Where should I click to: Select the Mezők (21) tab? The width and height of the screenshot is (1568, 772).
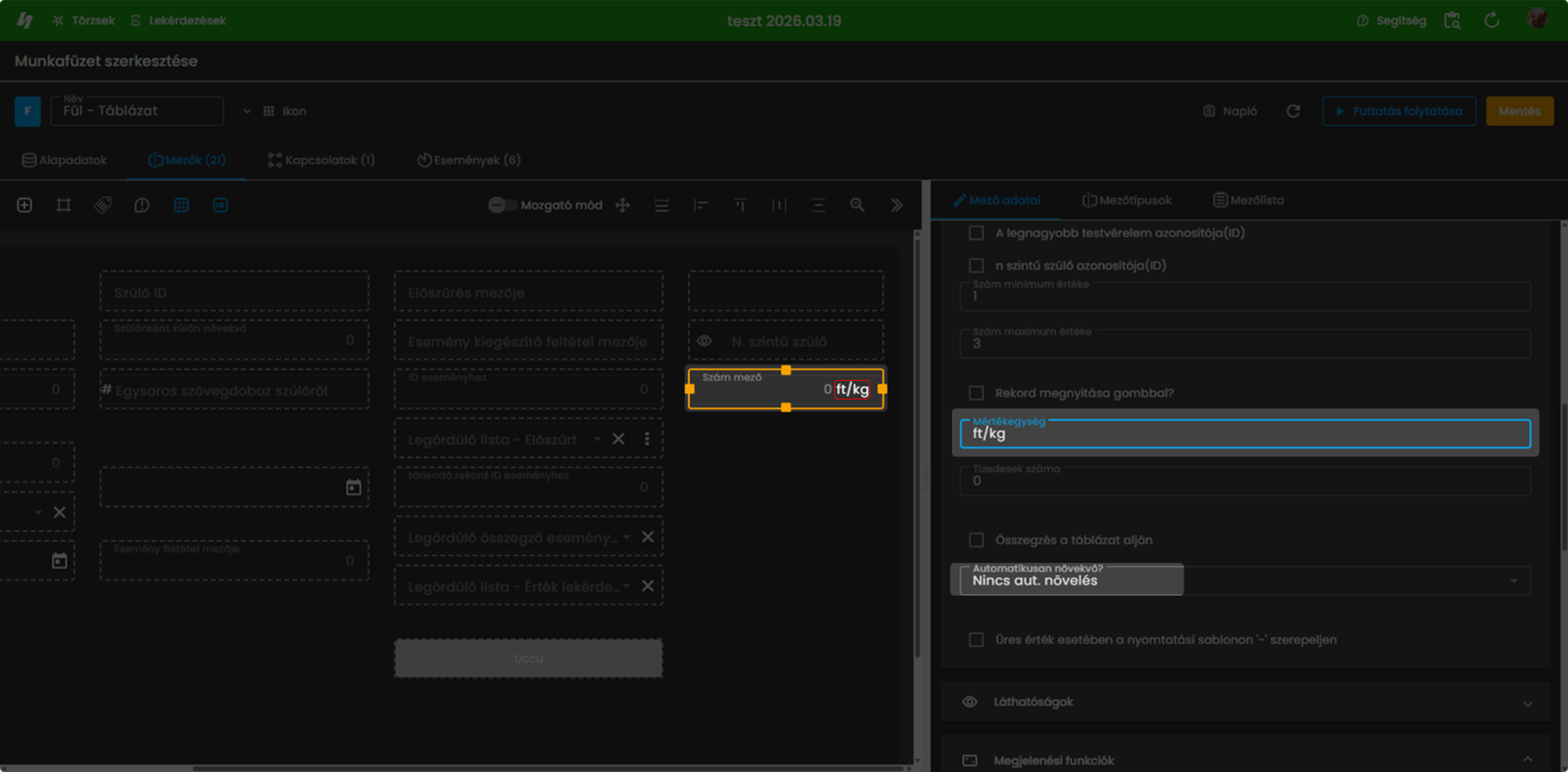(187, 161)
